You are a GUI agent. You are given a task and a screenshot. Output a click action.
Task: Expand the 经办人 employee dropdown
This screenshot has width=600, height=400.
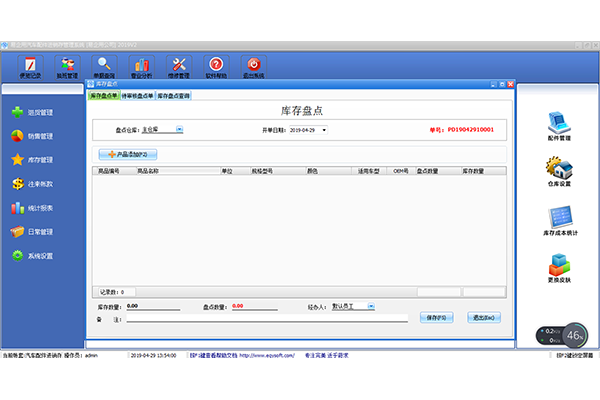click(371, 306)
